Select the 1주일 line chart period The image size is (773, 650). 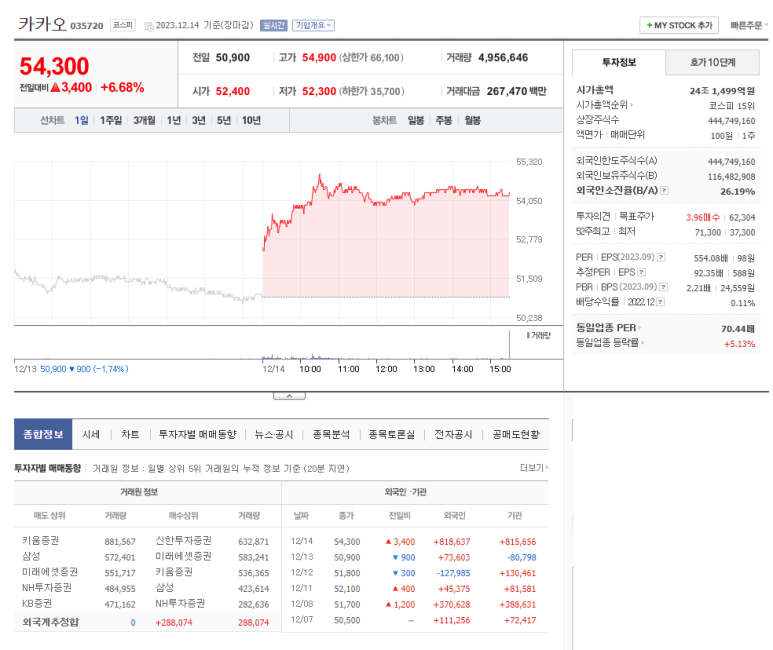click(x=111, y=120)
